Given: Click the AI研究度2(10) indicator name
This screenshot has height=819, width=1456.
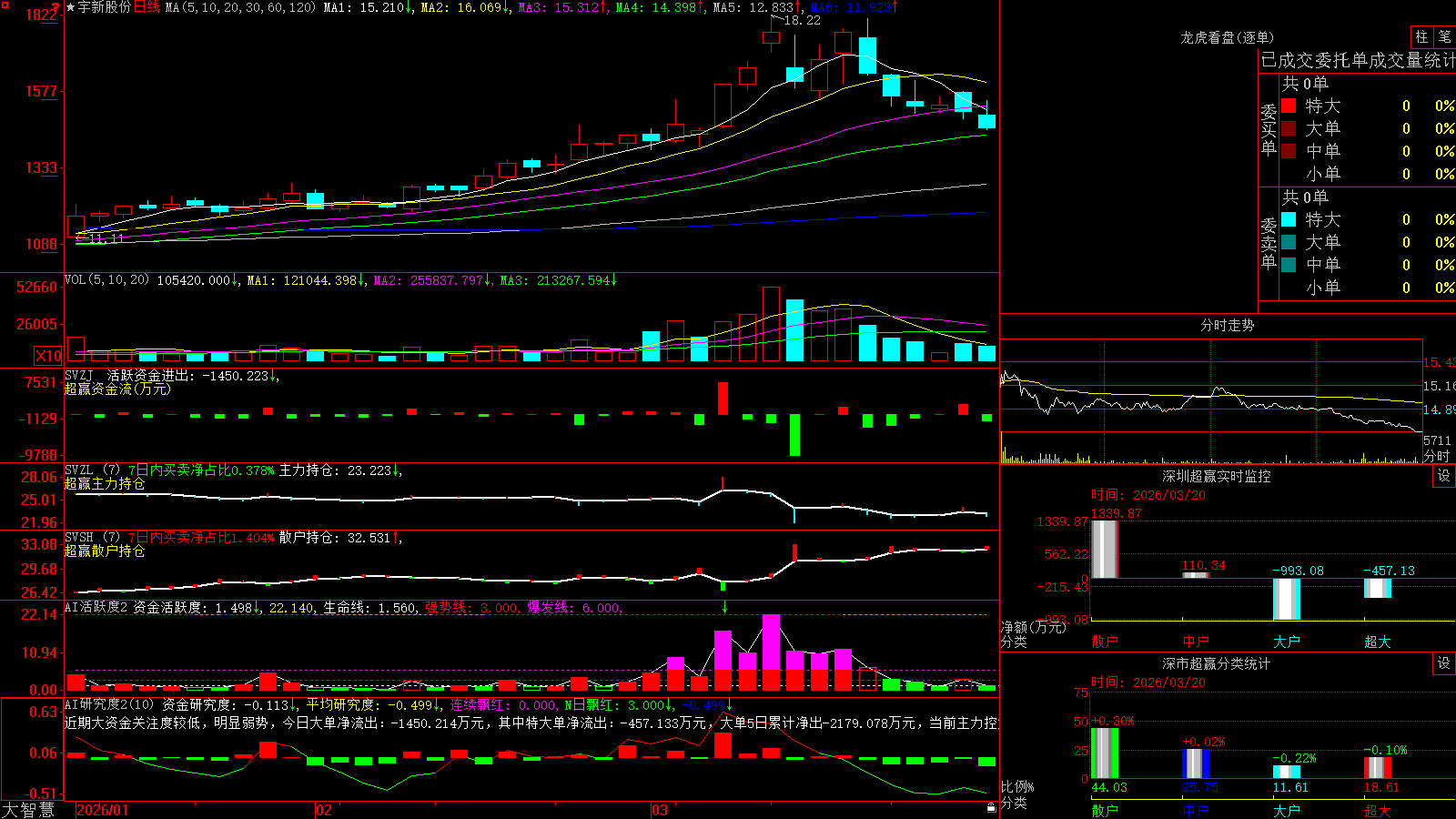Looking at the screenshot, I should (109, 704).
